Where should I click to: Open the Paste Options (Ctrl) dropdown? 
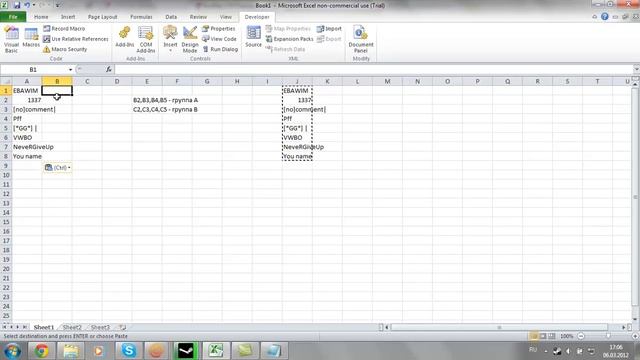coord(58,167)
